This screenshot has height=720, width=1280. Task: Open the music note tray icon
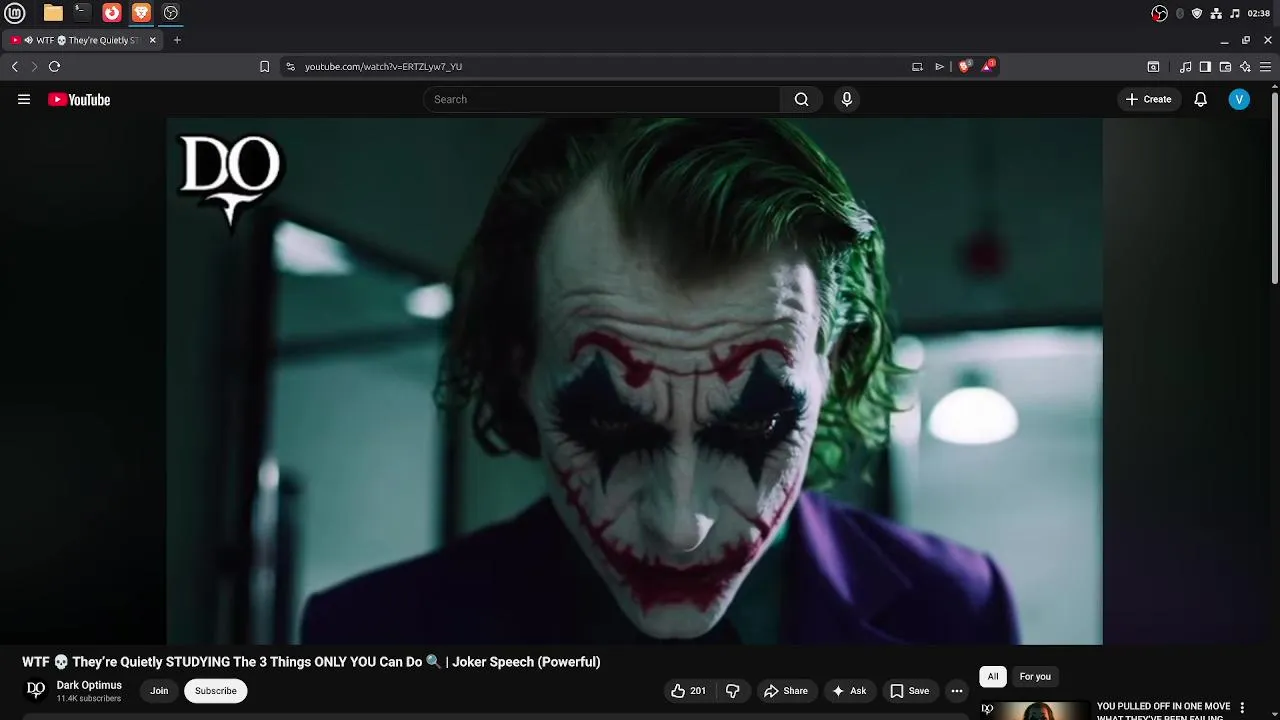tap(1235, 13)
